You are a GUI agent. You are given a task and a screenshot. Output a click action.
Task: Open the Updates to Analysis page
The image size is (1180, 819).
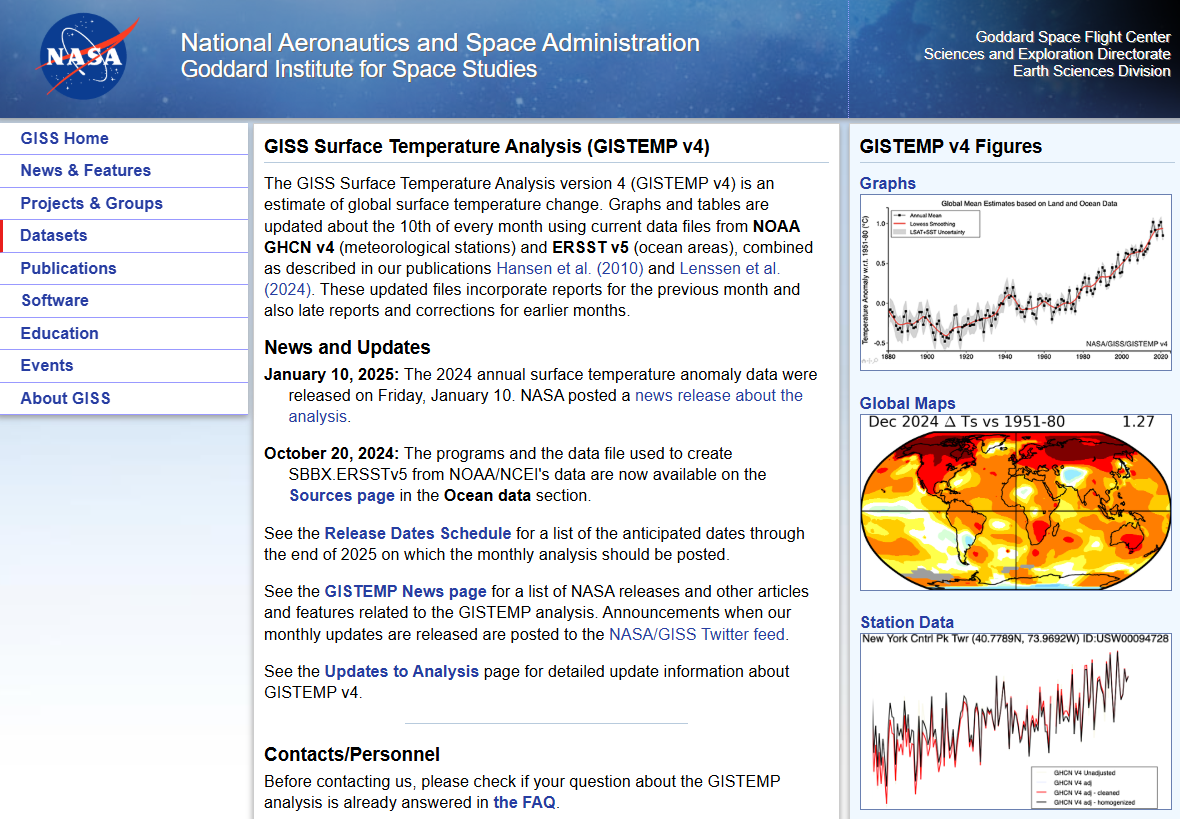coord(401,671)
